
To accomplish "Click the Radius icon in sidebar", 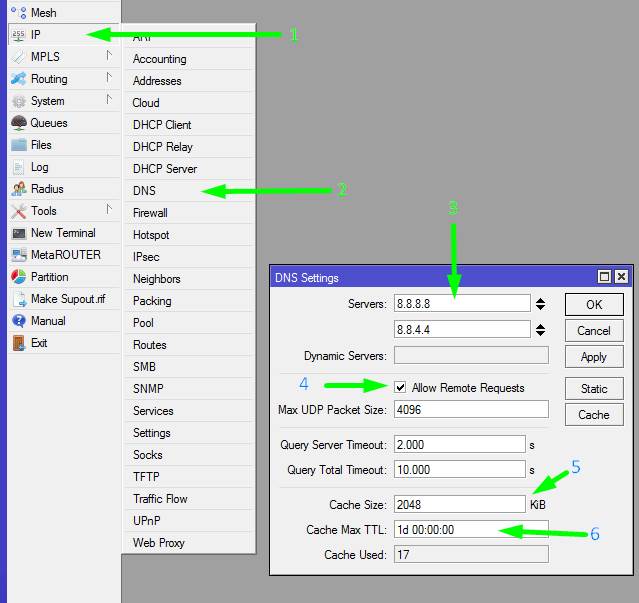I will (19, 189).
